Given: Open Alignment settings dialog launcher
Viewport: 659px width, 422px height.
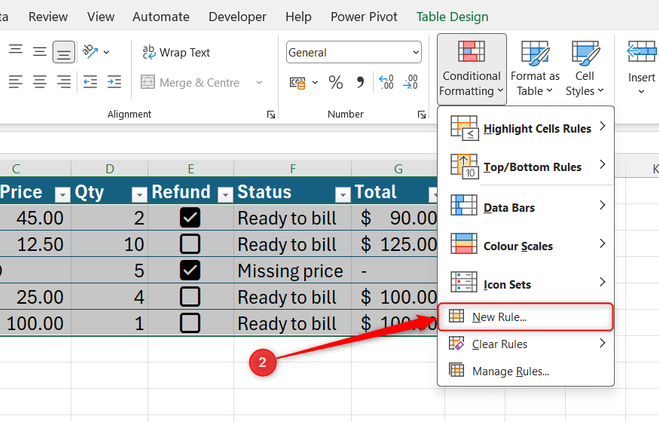Looking at the screenshot, I should click(271, 114).
